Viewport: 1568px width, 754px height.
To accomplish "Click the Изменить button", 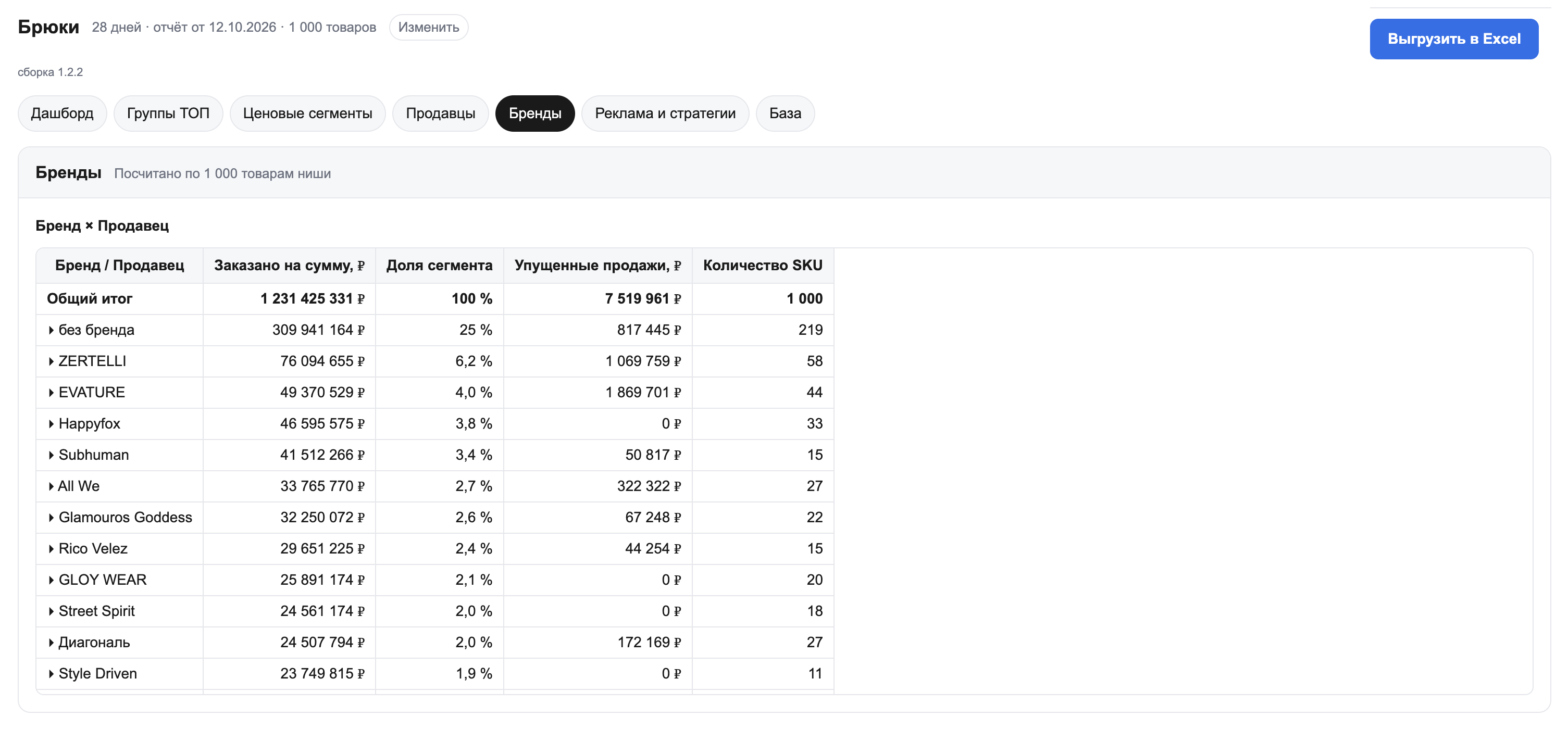I will click(x=429, y=28).
